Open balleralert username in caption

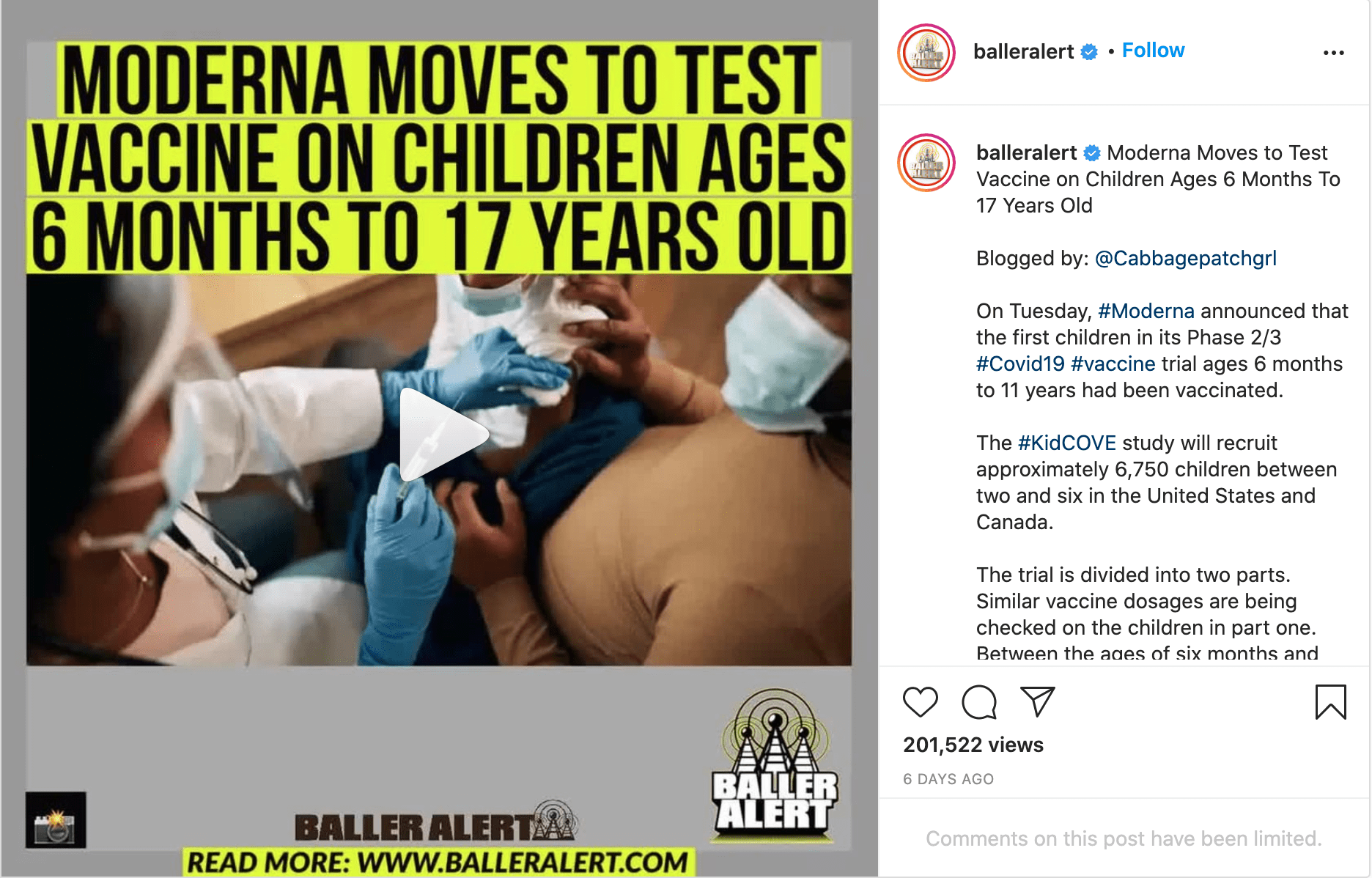tap(1026, 152)
